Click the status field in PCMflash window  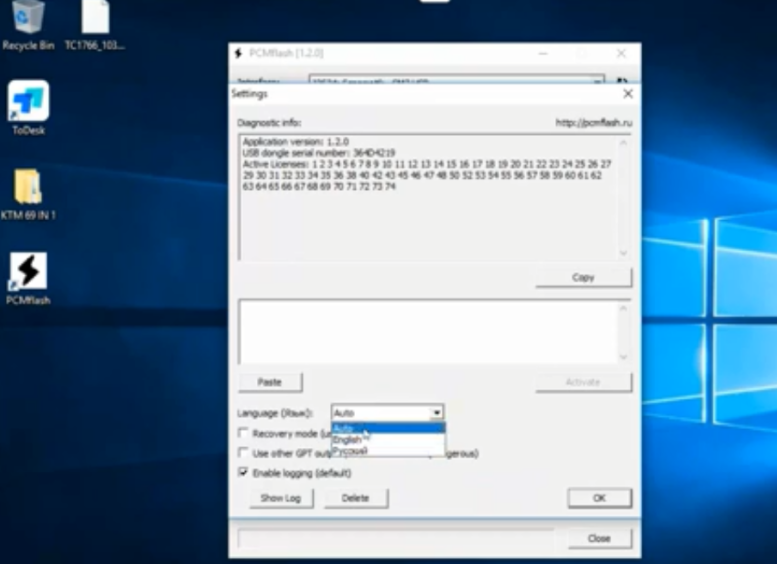[x=395, y=538]
